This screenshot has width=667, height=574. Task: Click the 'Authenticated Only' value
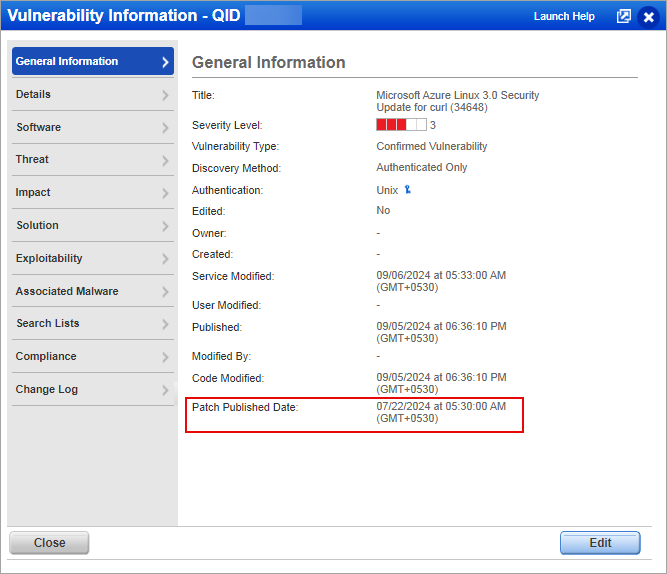422,167
